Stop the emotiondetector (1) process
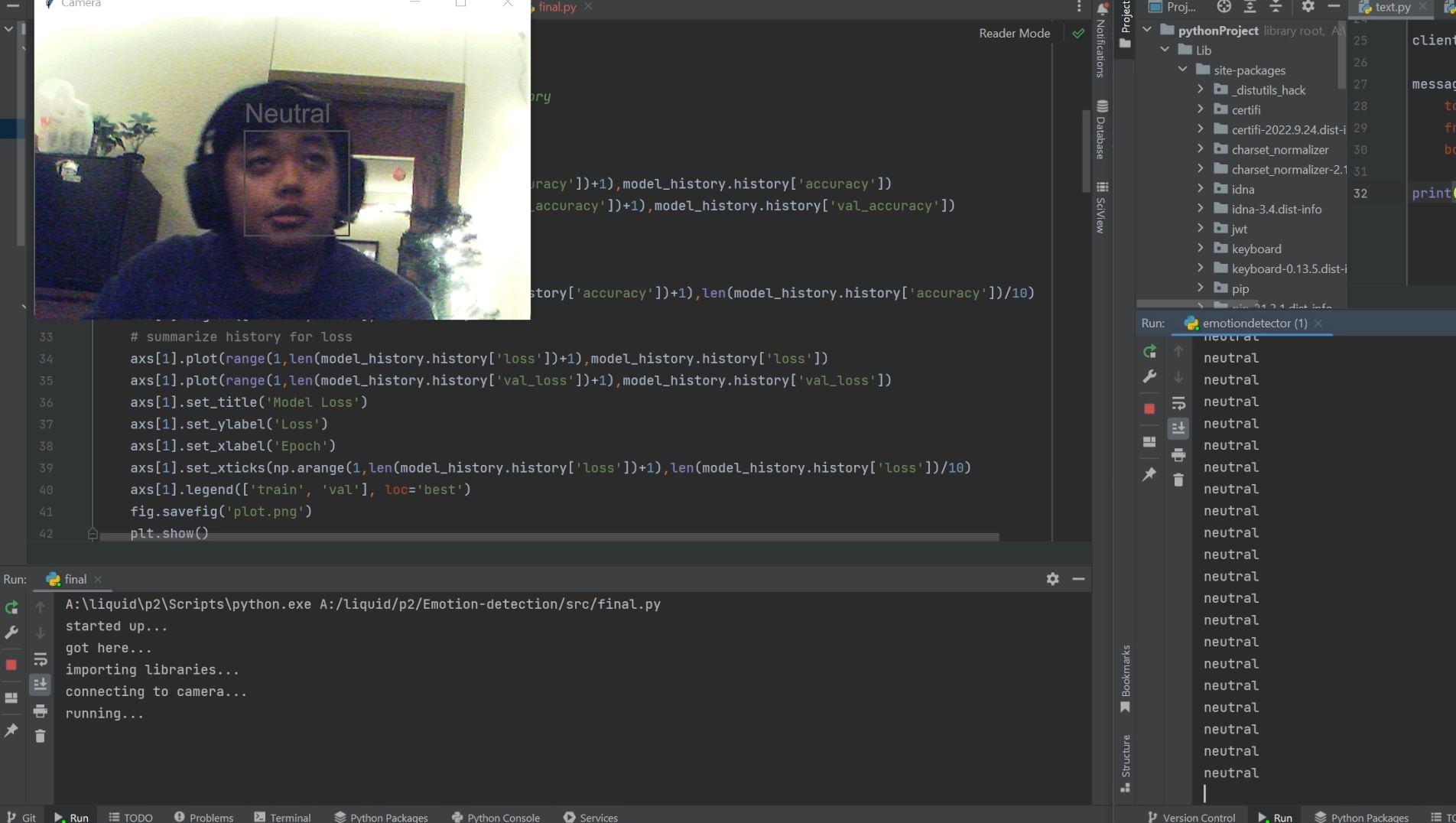 [1149, 408]
